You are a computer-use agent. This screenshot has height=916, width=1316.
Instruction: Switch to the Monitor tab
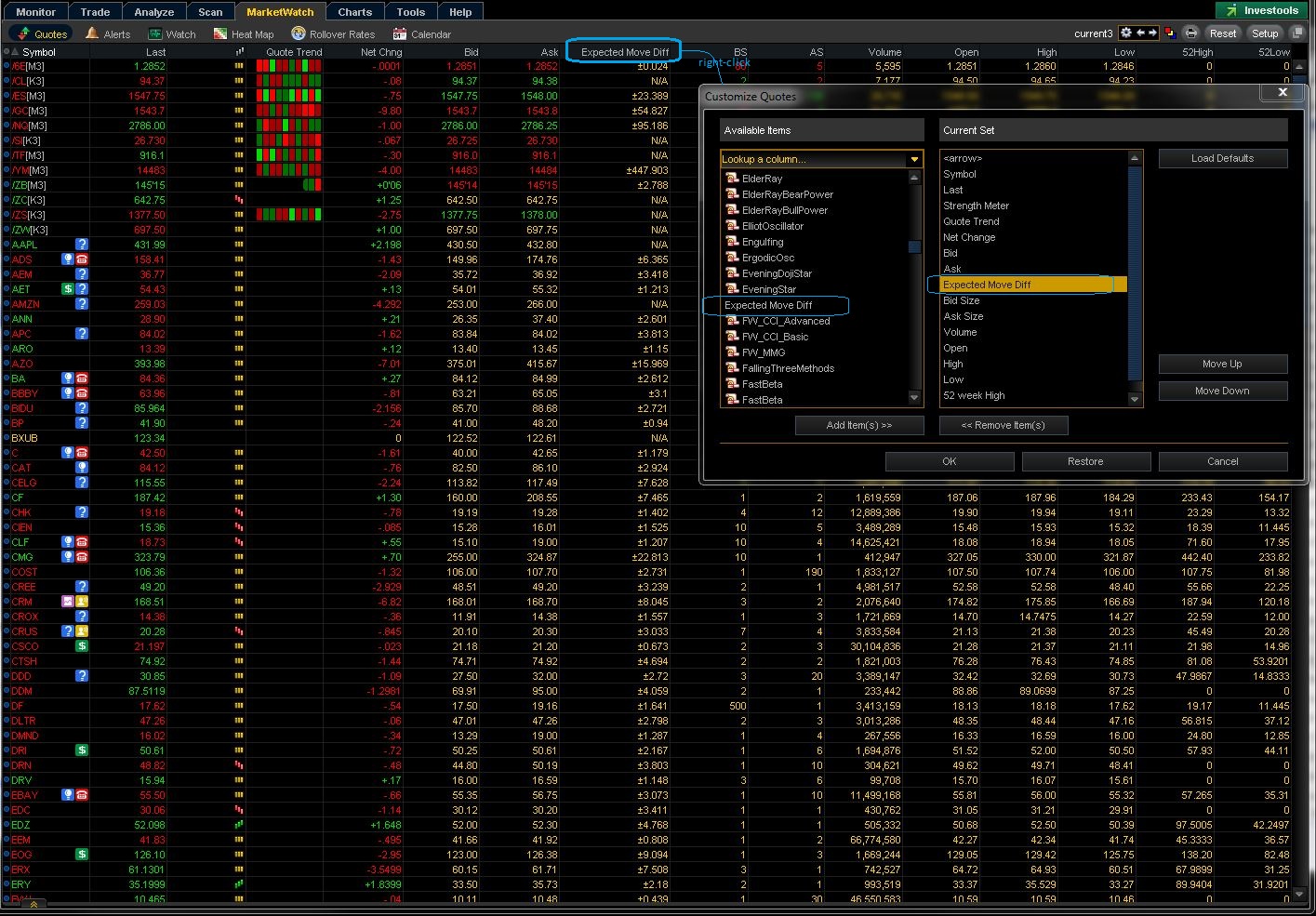click(x=35, y=12)
